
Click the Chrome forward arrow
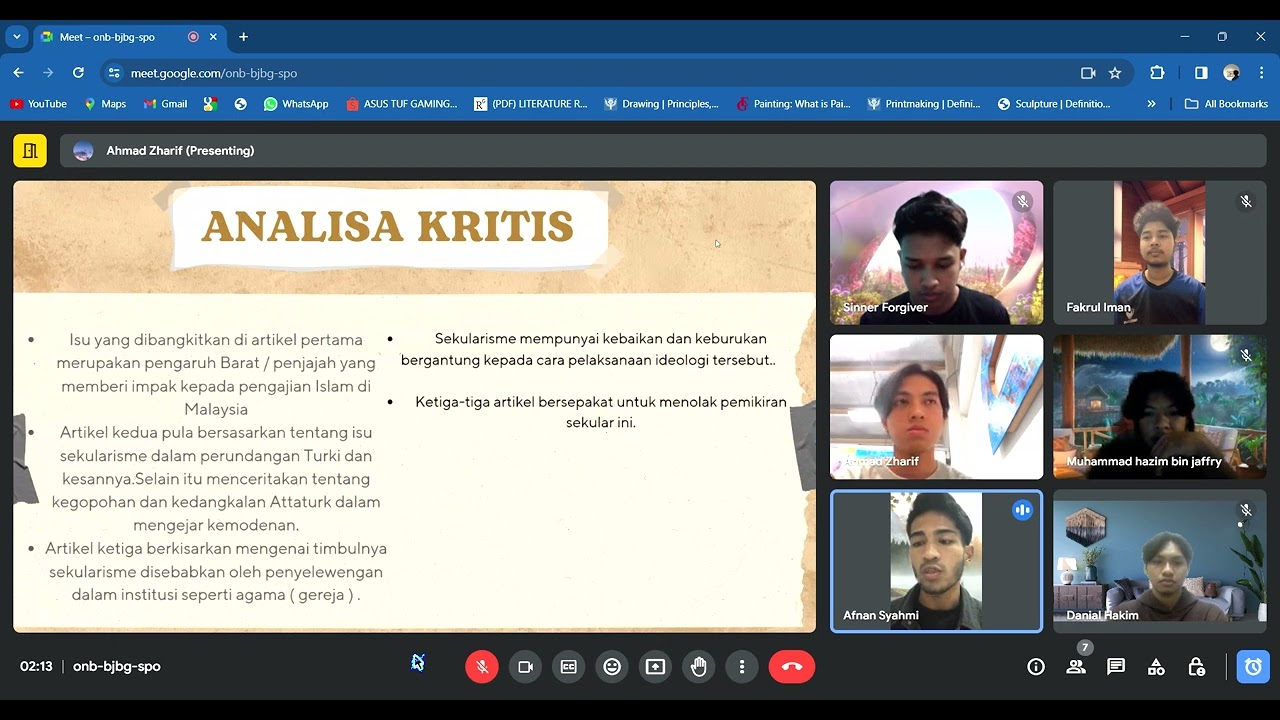[x=48, y=73]
